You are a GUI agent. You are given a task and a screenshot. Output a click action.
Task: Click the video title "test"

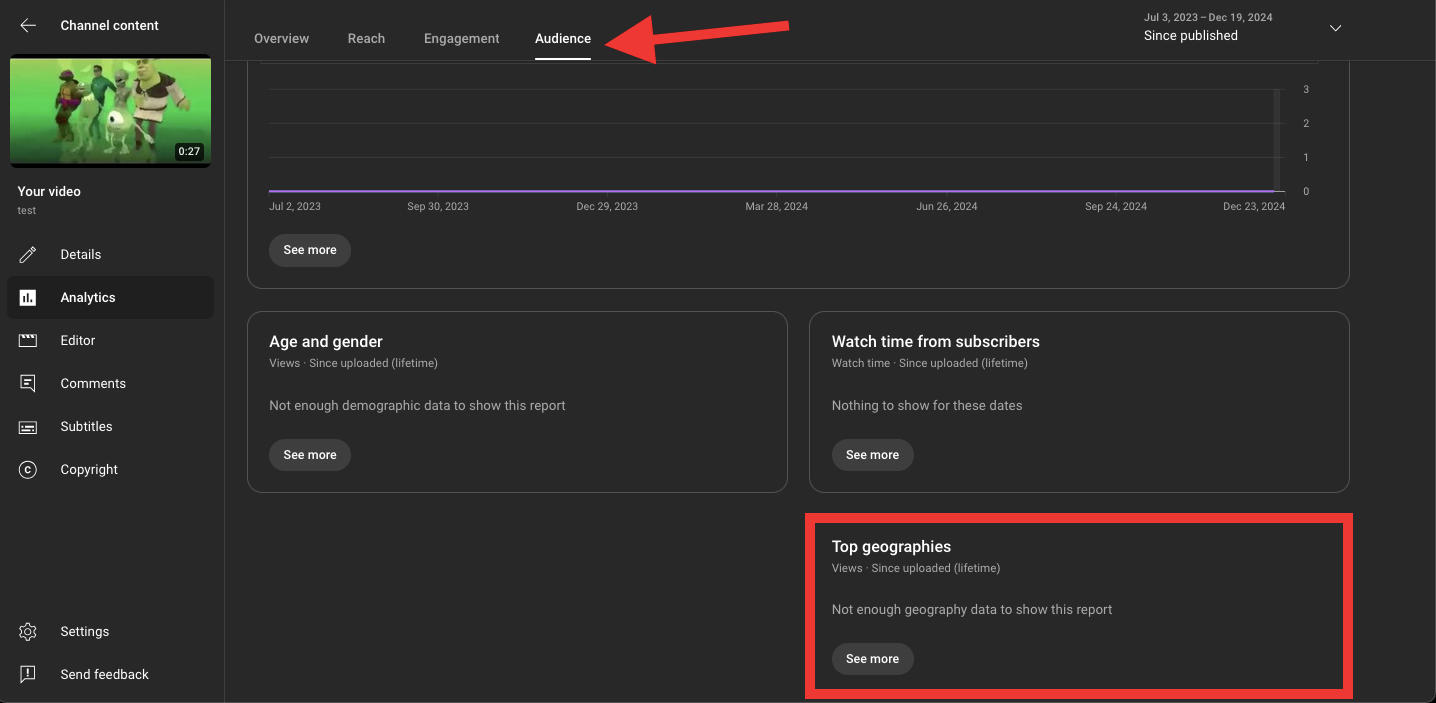coord(27,211)
